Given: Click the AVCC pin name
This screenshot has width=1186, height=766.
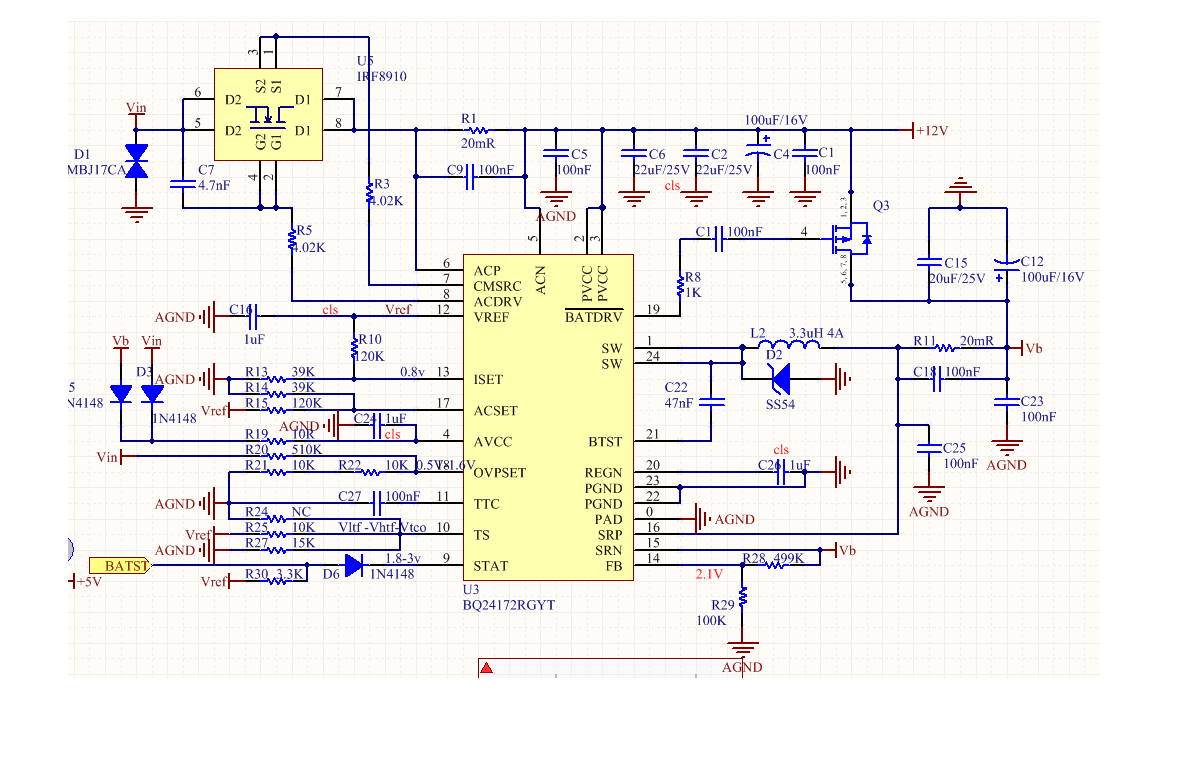Looking at the screenshot, I should [492, 442].
